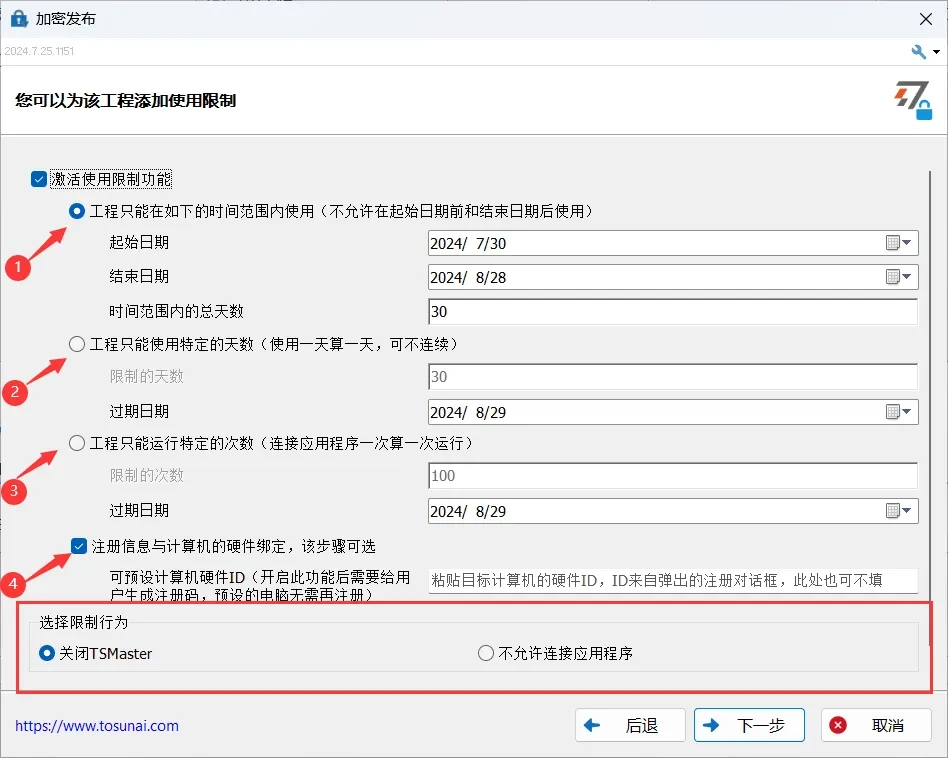
Task: Click the TSMaster lock logo in the header
Action: [913, 102]
